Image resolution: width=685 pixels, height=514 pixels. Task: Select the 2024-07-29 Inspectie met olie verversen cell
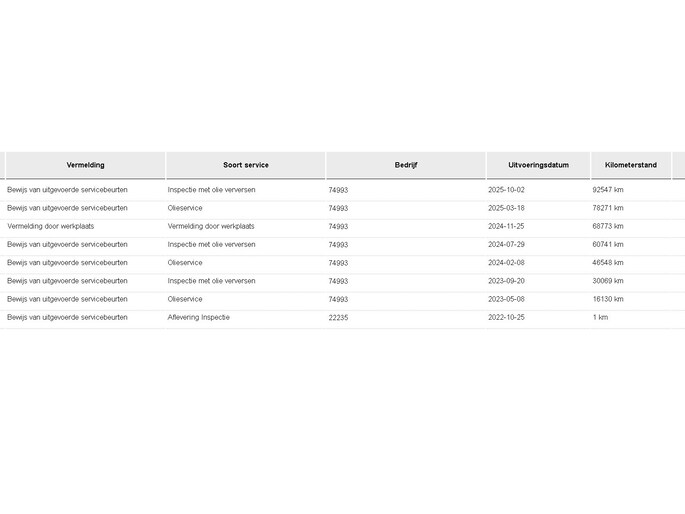(211, 245)
